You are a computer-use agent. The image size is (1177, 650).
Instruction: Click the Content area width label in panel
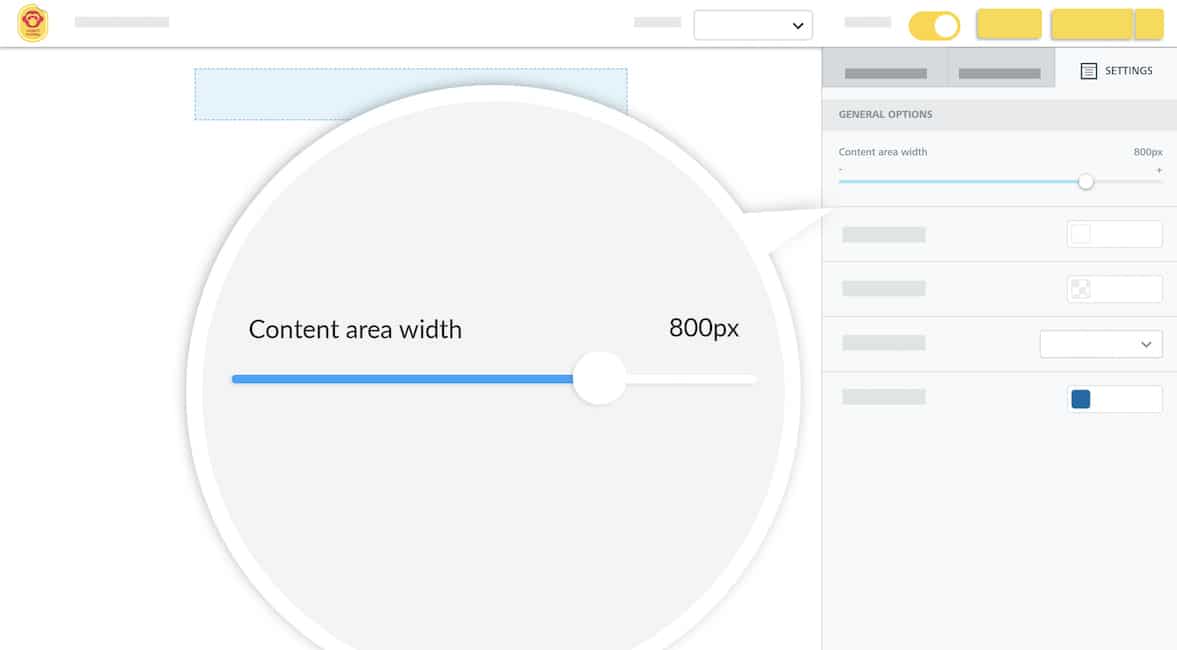883,152
